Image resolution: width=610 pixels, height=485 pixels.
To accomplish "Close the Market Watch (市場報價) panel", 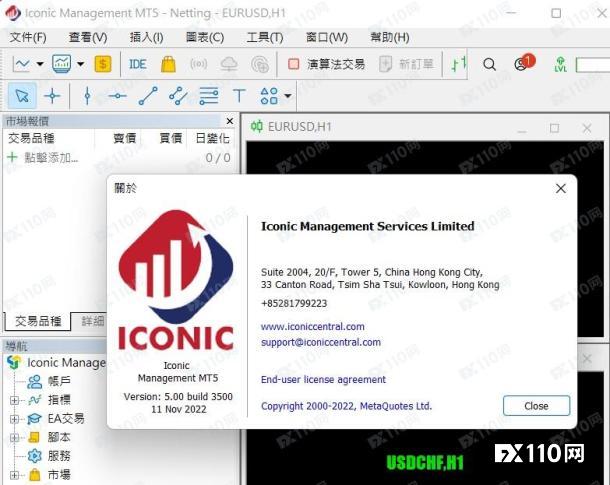I will coord(230,121).
